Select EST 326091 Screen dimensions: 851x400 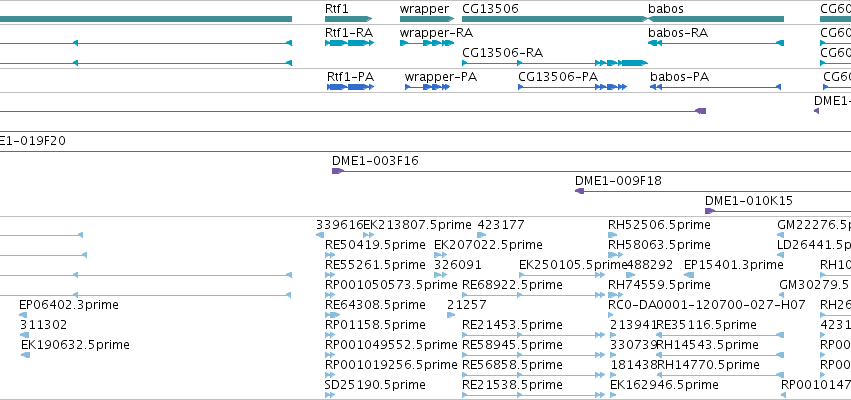[x=458, y=265]
